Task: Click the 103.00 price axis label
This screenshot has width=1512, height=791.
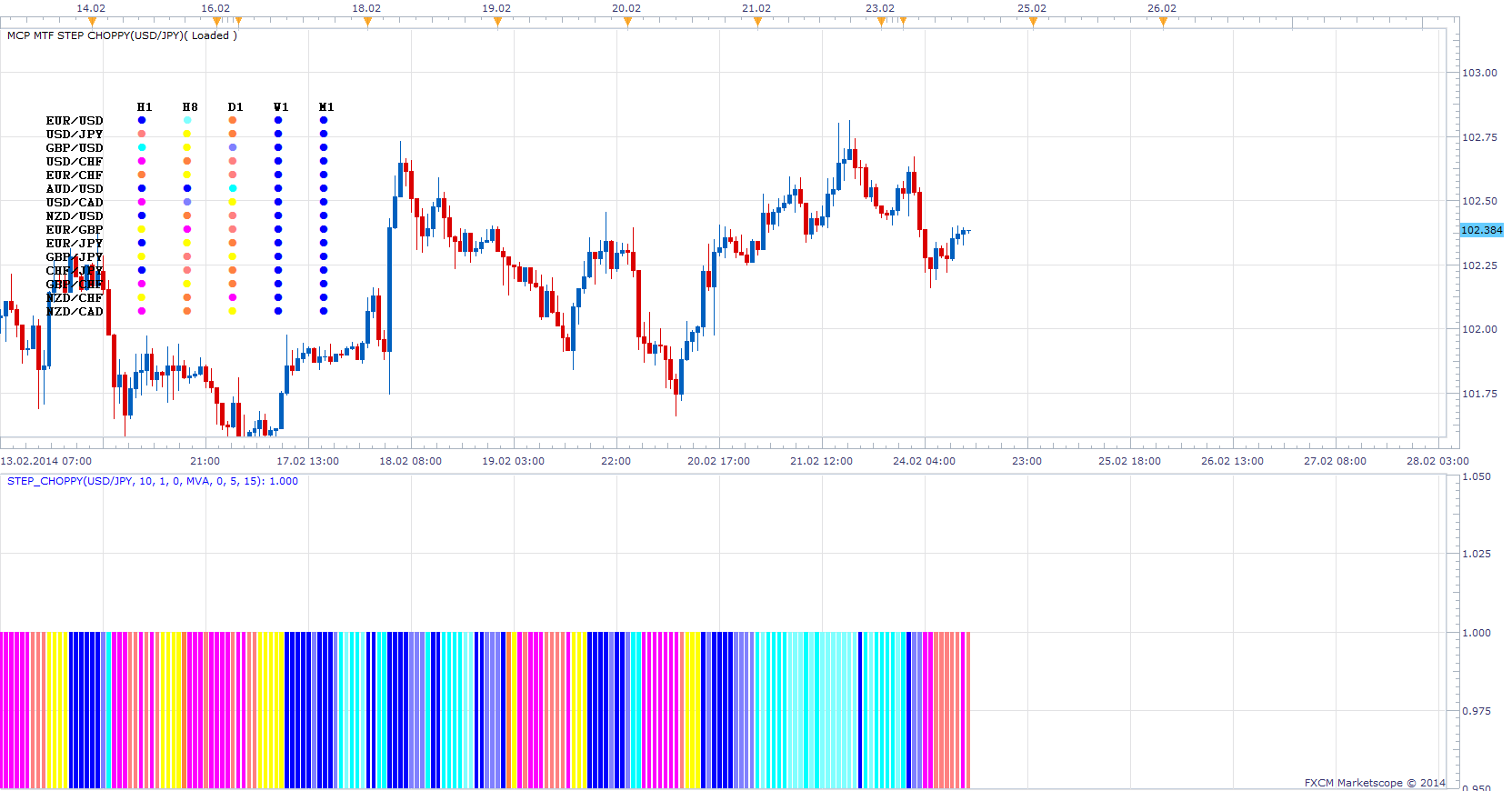Action: click(1479, 73)
